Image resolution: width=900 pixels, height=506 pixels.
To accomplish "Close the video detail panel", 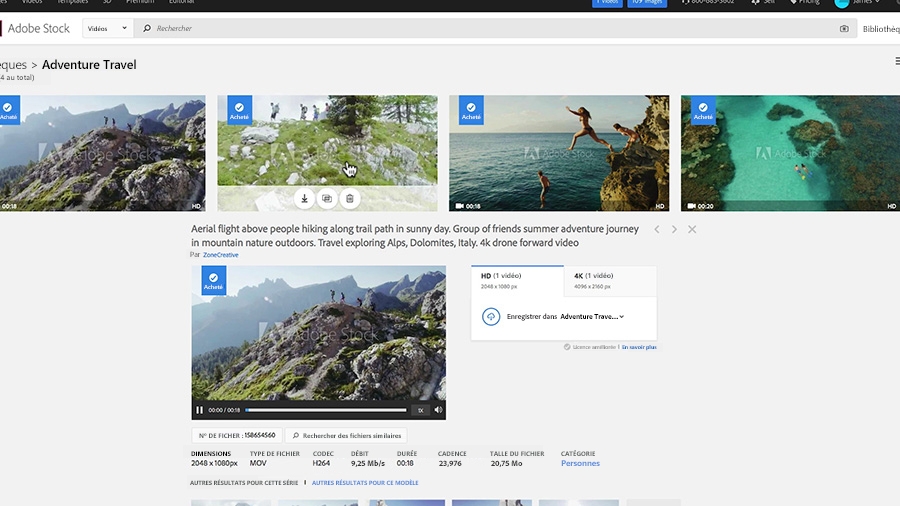I will [692, 230].
